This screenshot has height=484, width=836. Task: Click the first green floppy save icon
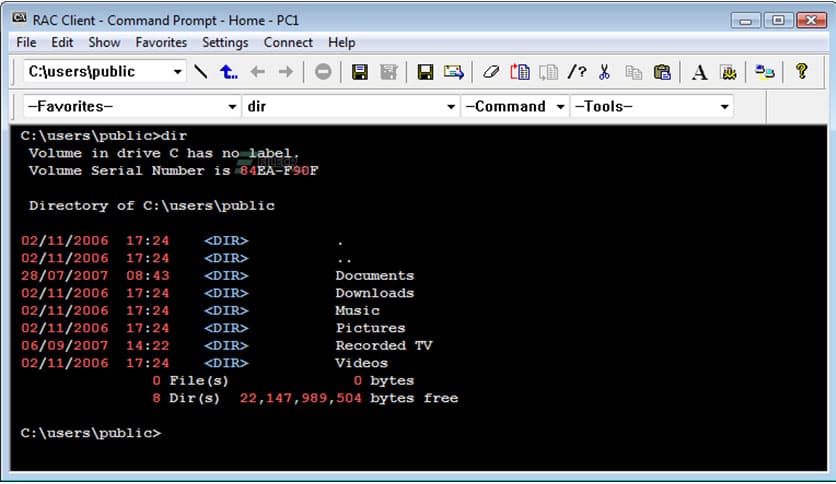click(x=360, y=71)
